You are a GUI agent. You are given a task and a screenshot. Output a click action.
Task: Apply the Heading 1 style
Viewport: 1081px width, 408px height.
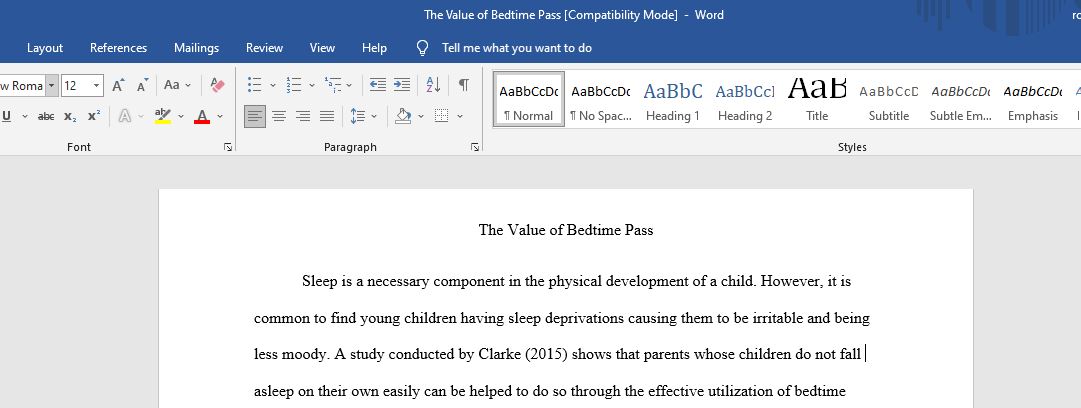673,99
